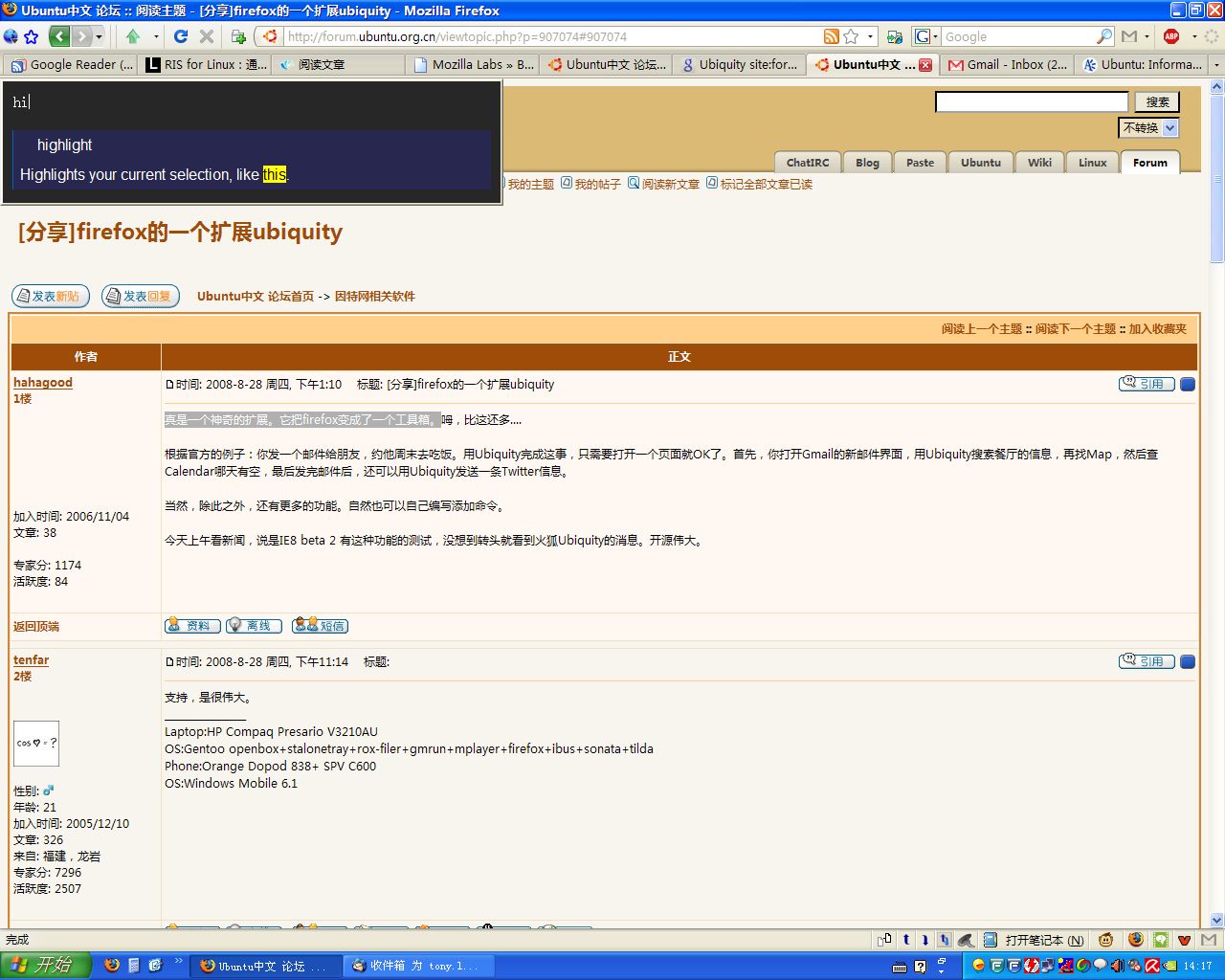Click the Firefox icon in status bar
Viewport: 1225px width, 980px height.
pyautogui.click(x=1136, y=940)
